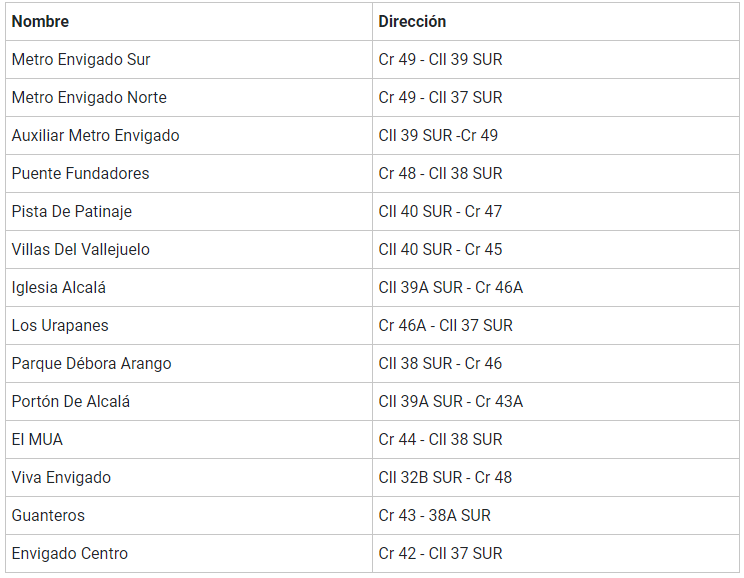
Task: Click the Nombre column header
Action: pos(40,21)
